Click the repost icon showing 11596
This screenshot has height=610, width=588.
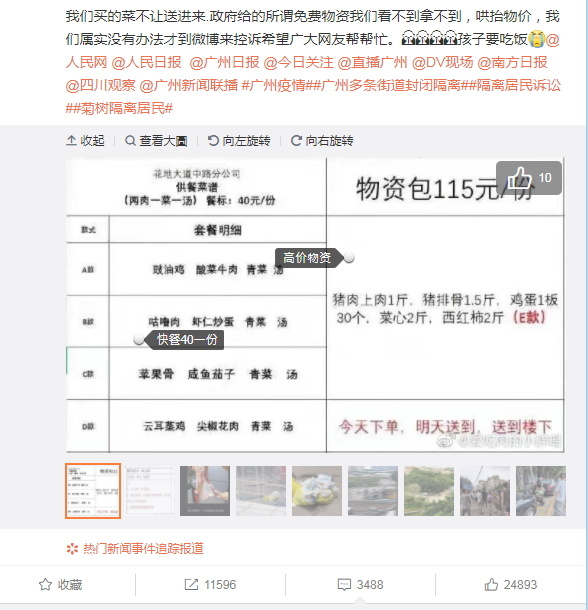[x=191, y=584]
